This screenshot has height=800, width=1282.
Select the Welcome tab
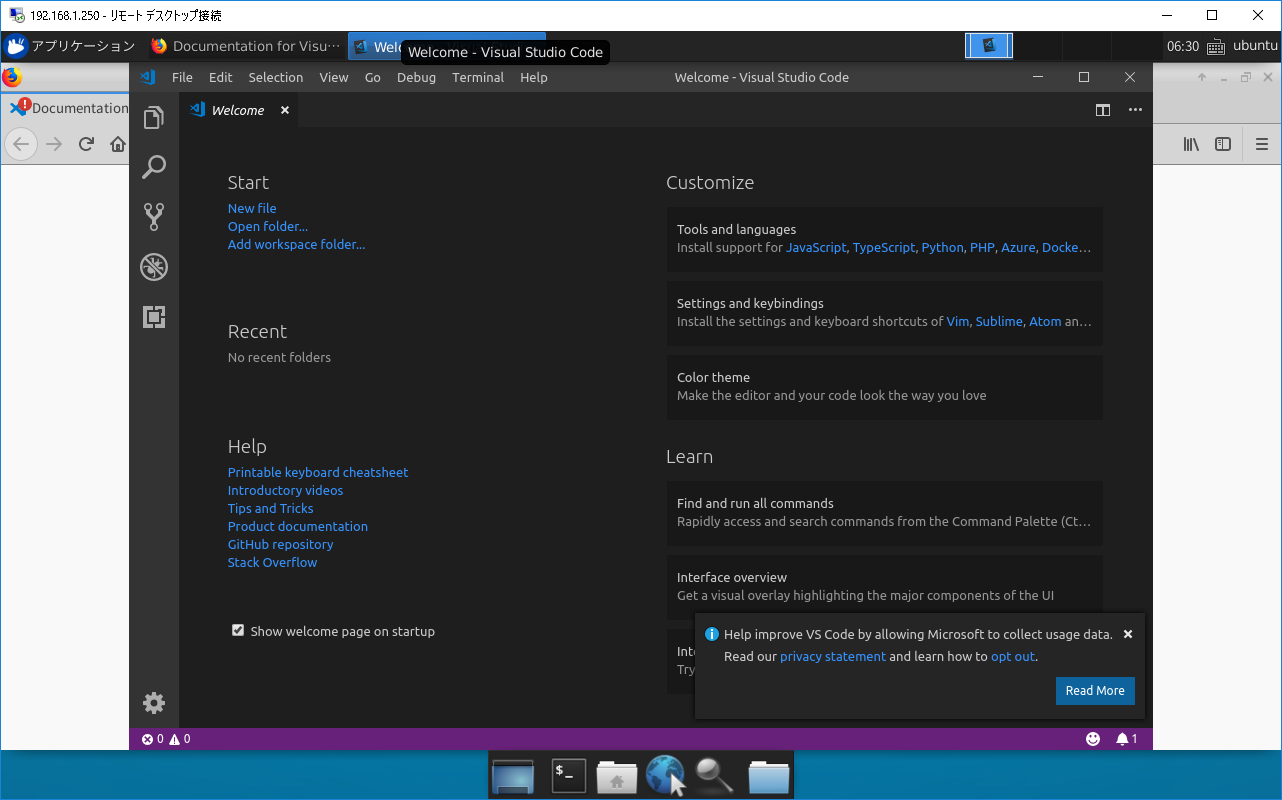click(238, 110)
